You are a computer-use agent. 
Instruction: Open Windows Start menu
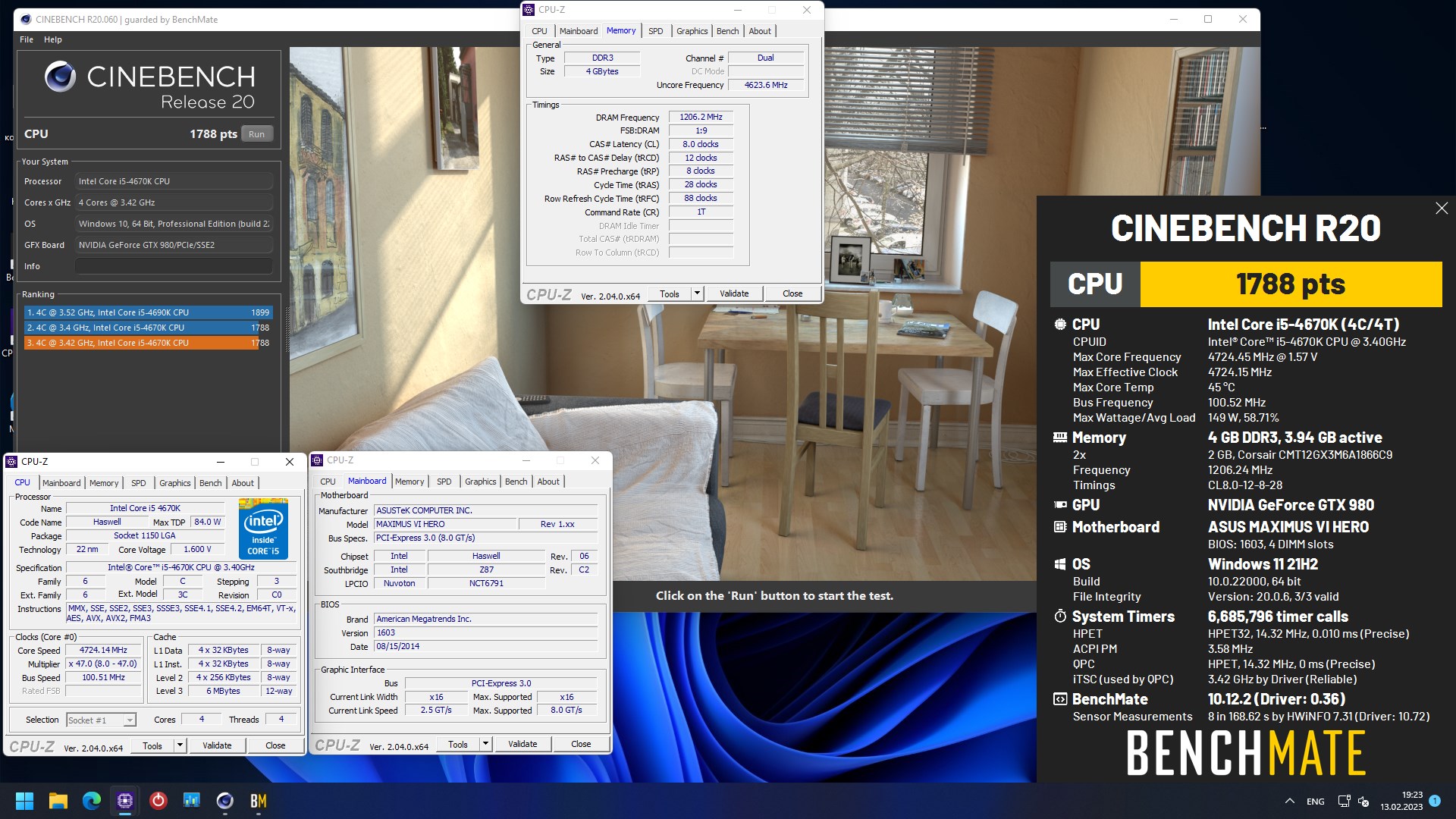pos(25,801)
